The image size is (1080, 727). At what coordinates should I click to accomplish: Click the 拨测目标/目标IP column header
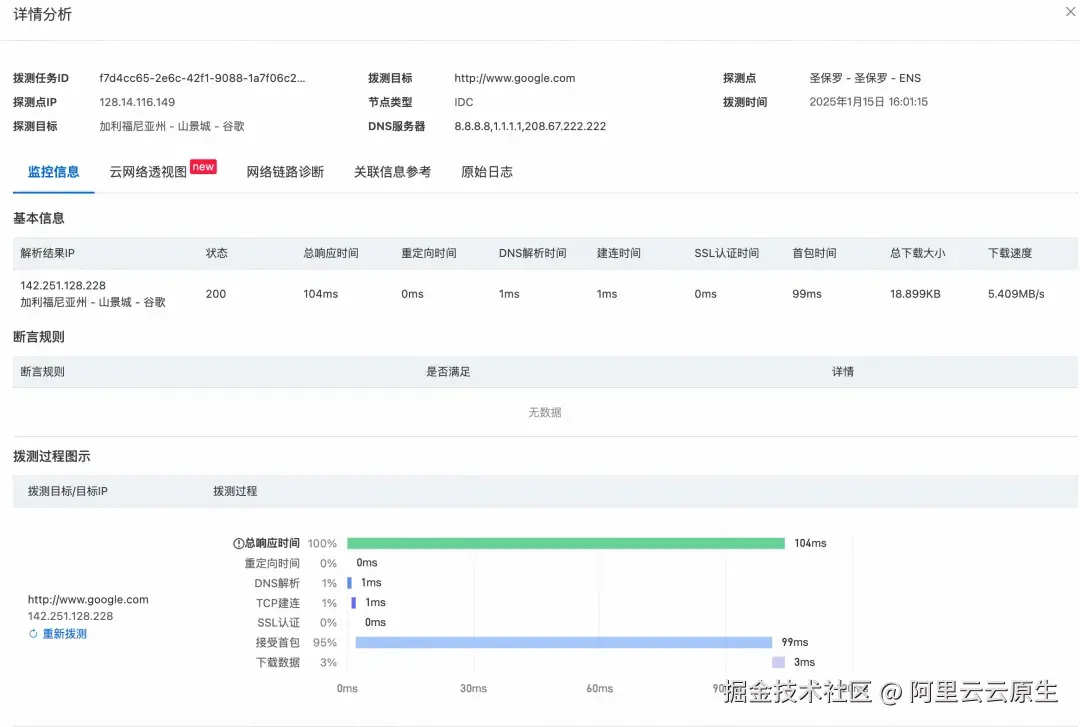(68, 491)
